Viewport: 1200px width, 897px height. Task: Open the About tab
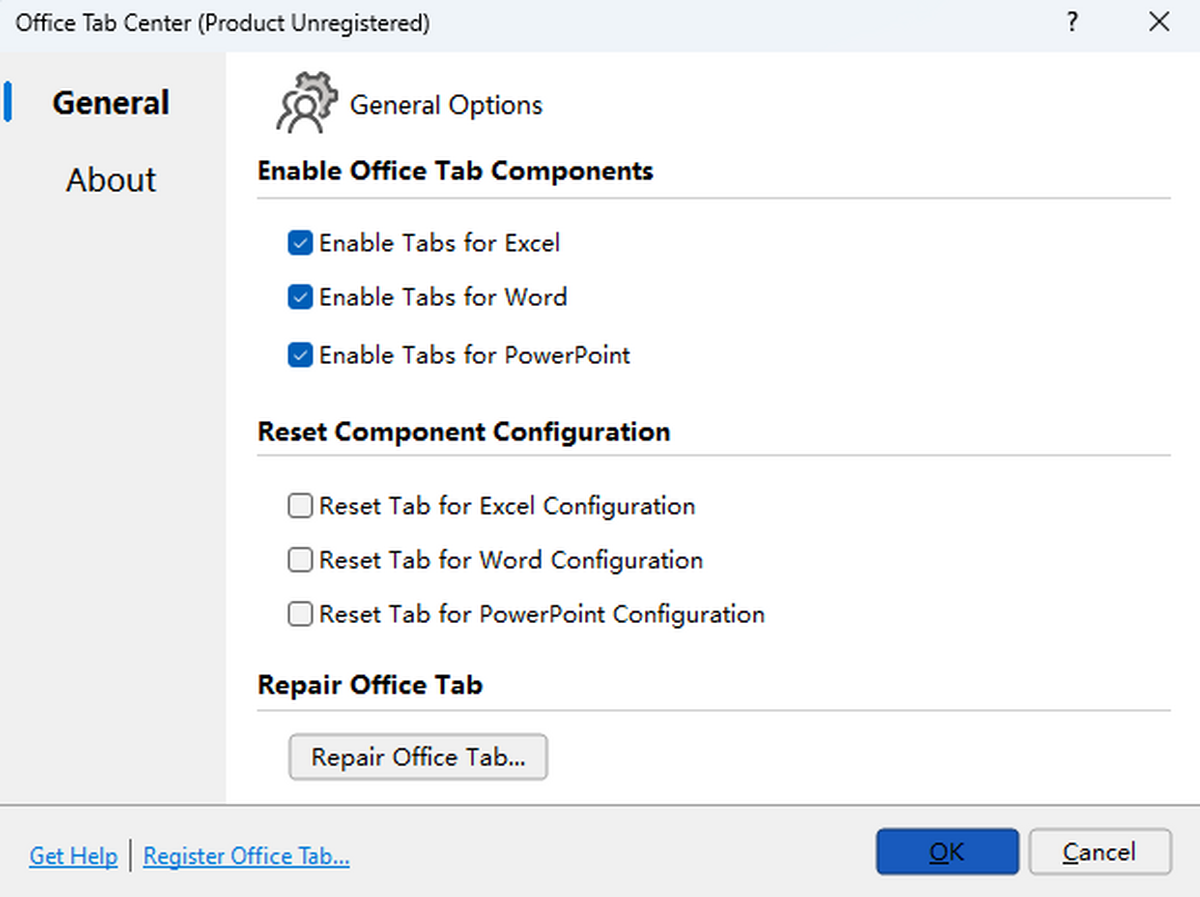111,180
